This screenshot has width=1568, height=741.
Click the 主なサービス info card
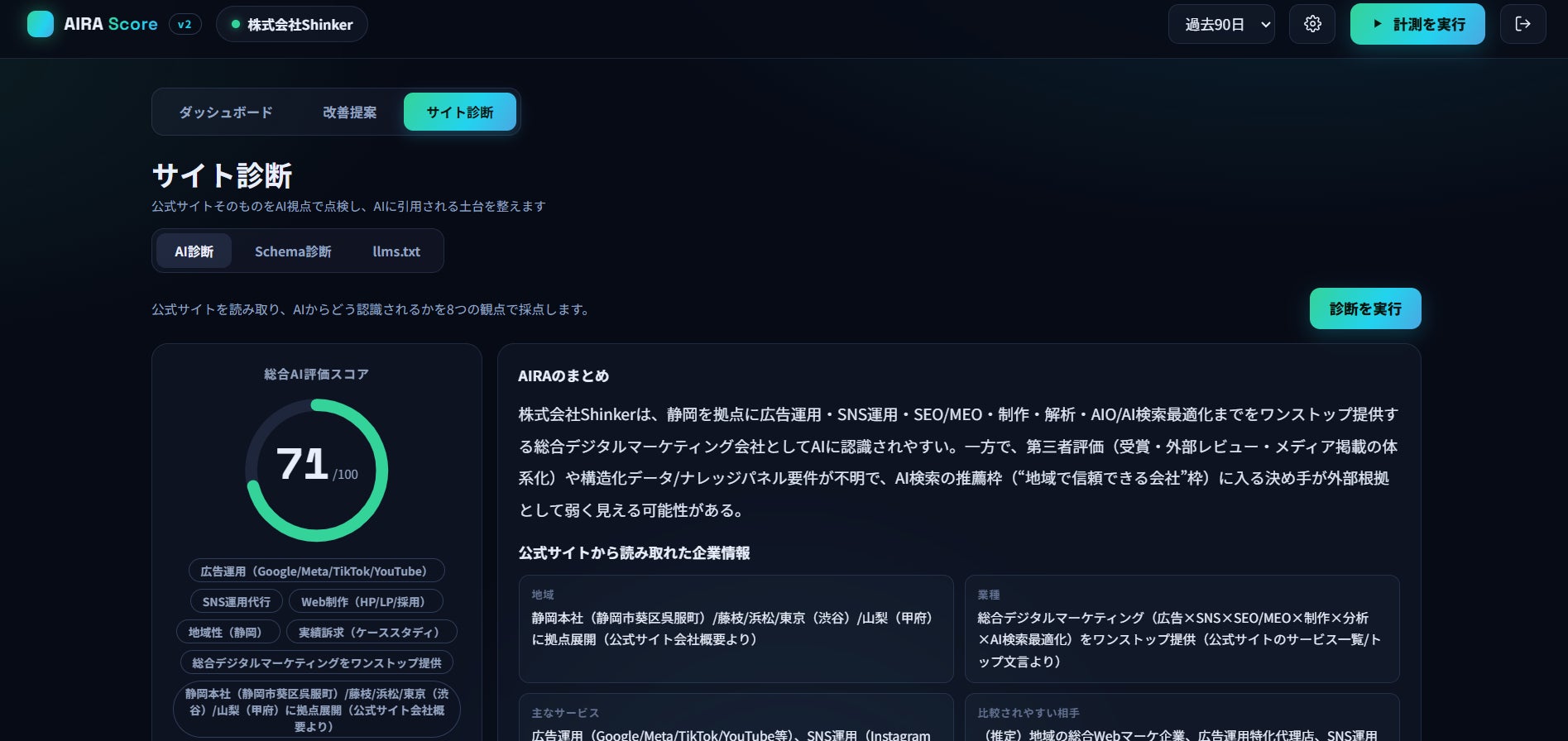(x=736, y=718)
